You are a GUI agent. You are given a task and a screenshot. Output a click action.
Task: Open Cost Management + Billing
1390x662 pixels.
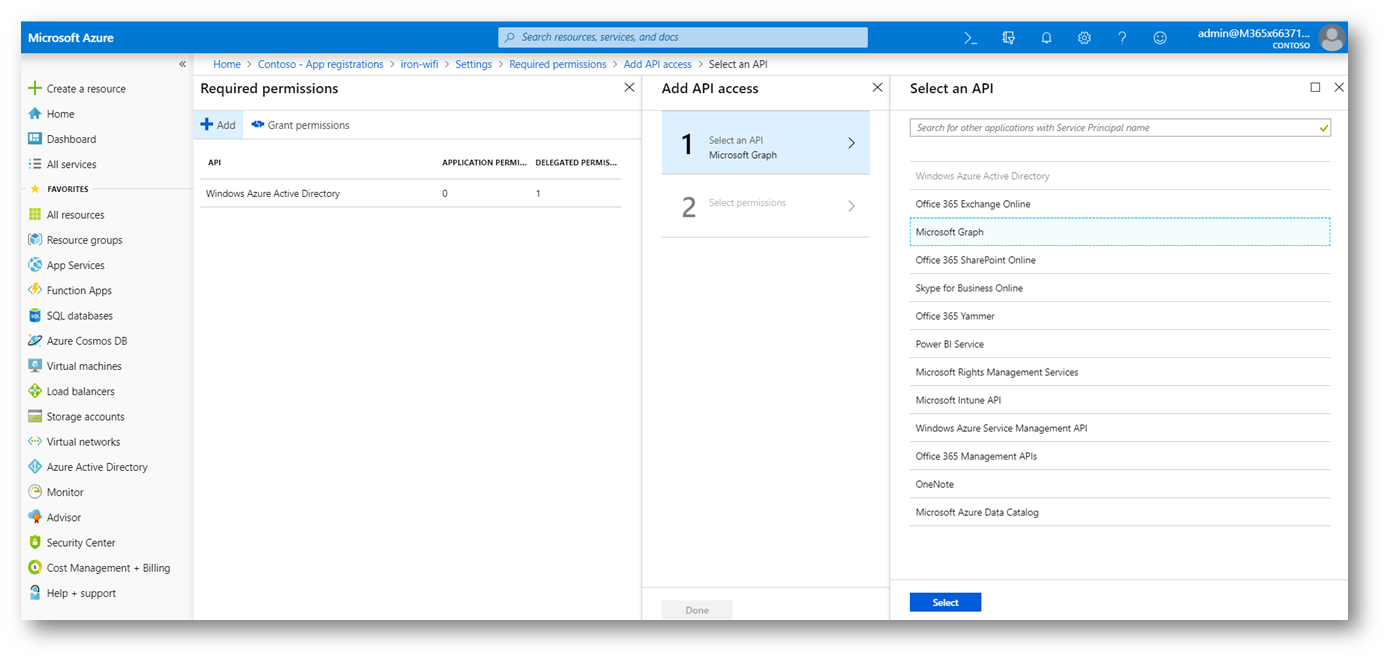pyautogui.click(x=99, y=568)
